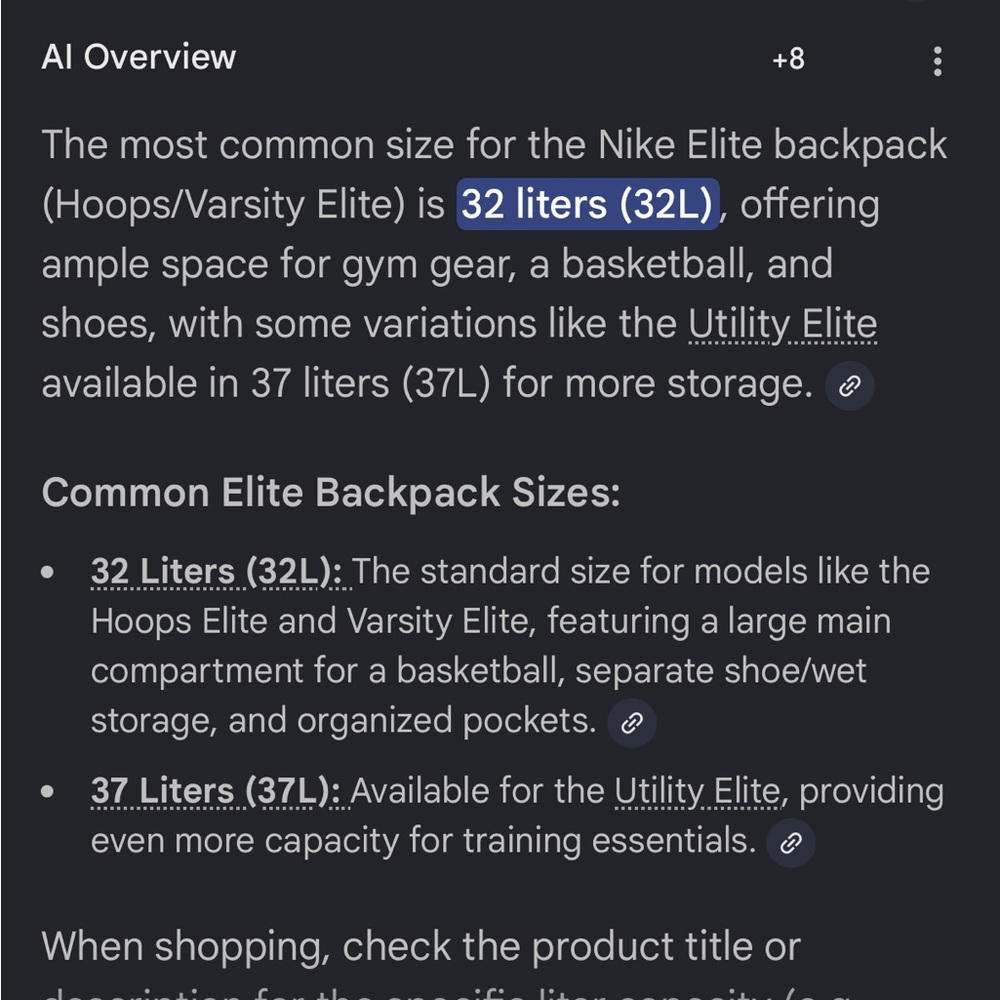Image resolution: width=1000 pixels, height=1000 pixels.
Task: Tap the "Common Elite Backpack Sizes" heading
Action: 332,492
